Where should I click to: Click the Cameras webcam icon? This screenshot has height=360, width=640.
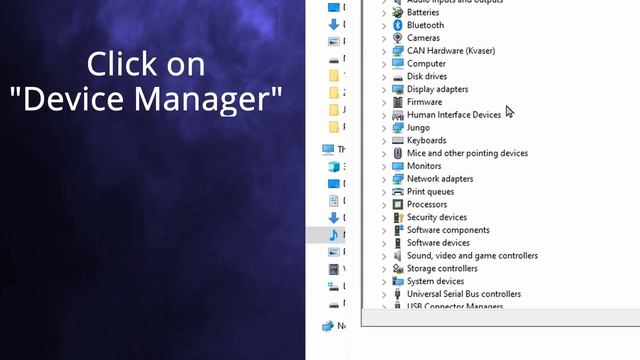click(x=398, y=38)
